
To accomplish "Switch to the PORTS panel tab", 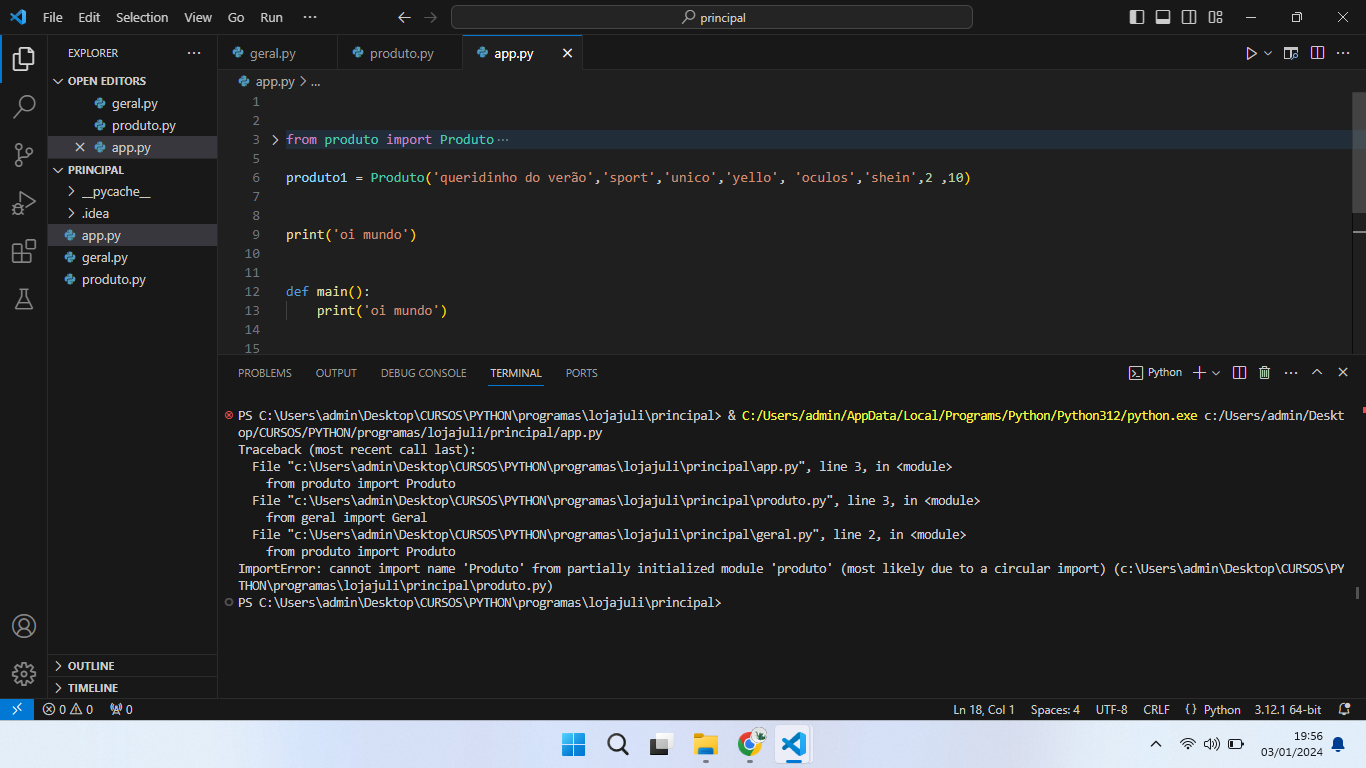I will pos(581,373).
